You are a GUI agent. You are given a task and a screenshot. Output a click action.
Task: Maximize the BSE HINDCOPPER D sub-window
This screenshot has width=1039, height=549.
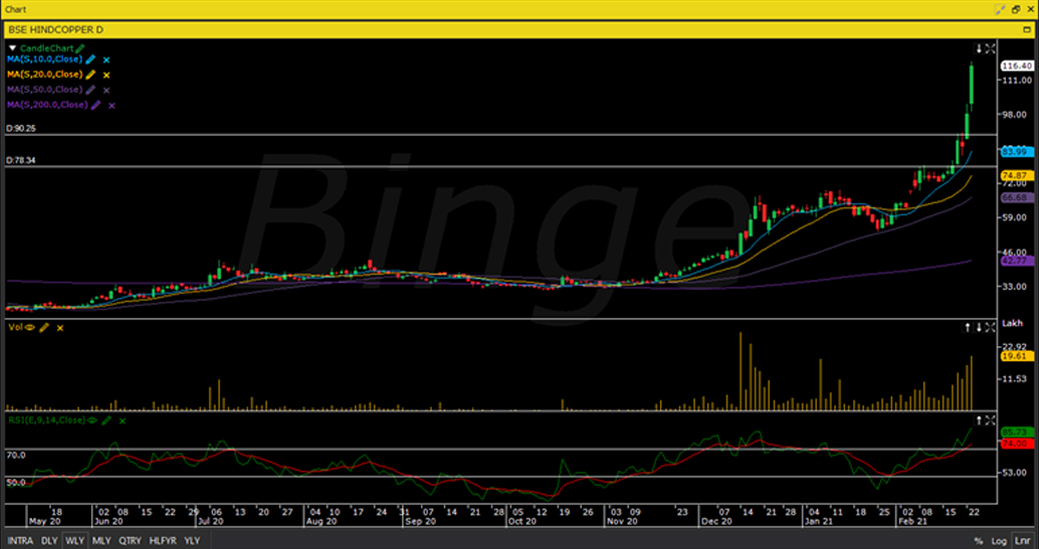coord(1026,30)
